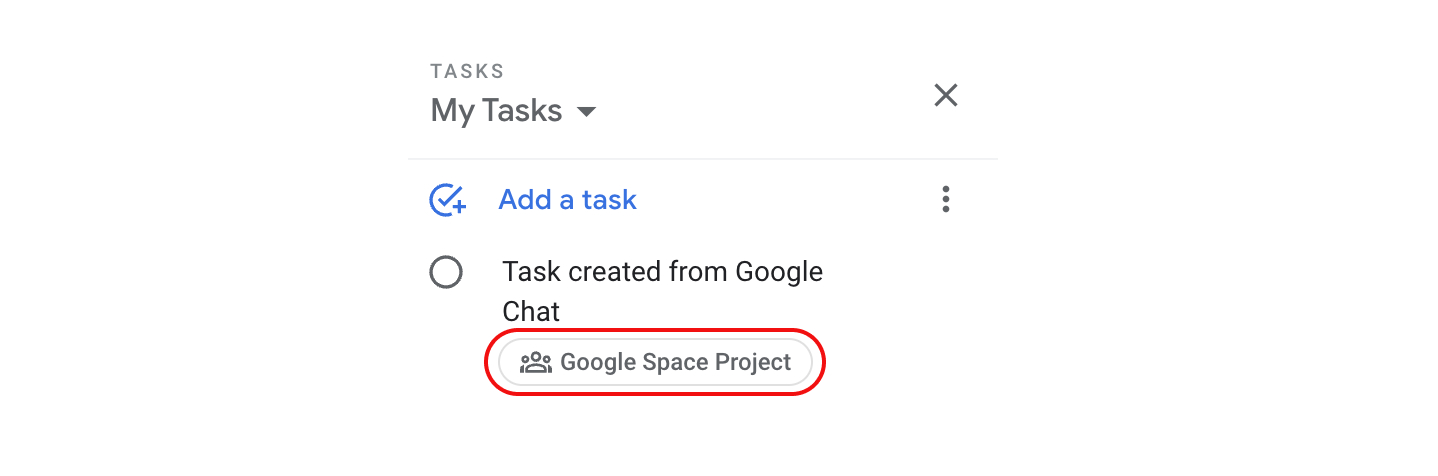Click the people icon in the space chip
This screenshot has height=476, width=1438.
coord(536,362)
